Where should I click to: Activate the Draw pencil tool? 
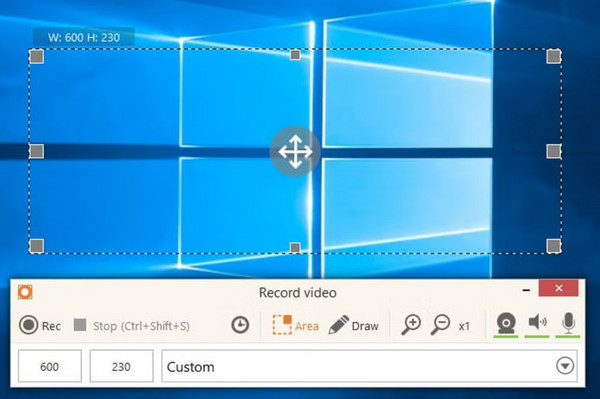coord(354,326)
